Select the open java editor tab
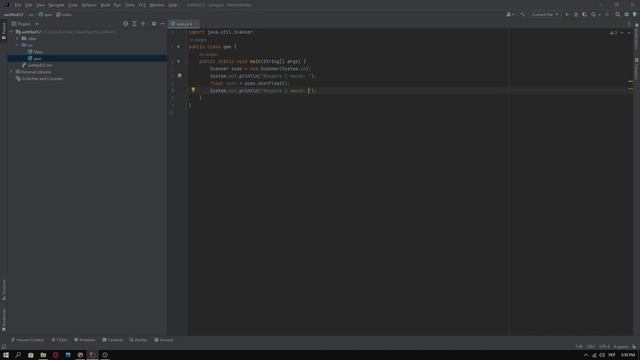Image resolution: width=640 pixels, height=360 pixels. 184,24
